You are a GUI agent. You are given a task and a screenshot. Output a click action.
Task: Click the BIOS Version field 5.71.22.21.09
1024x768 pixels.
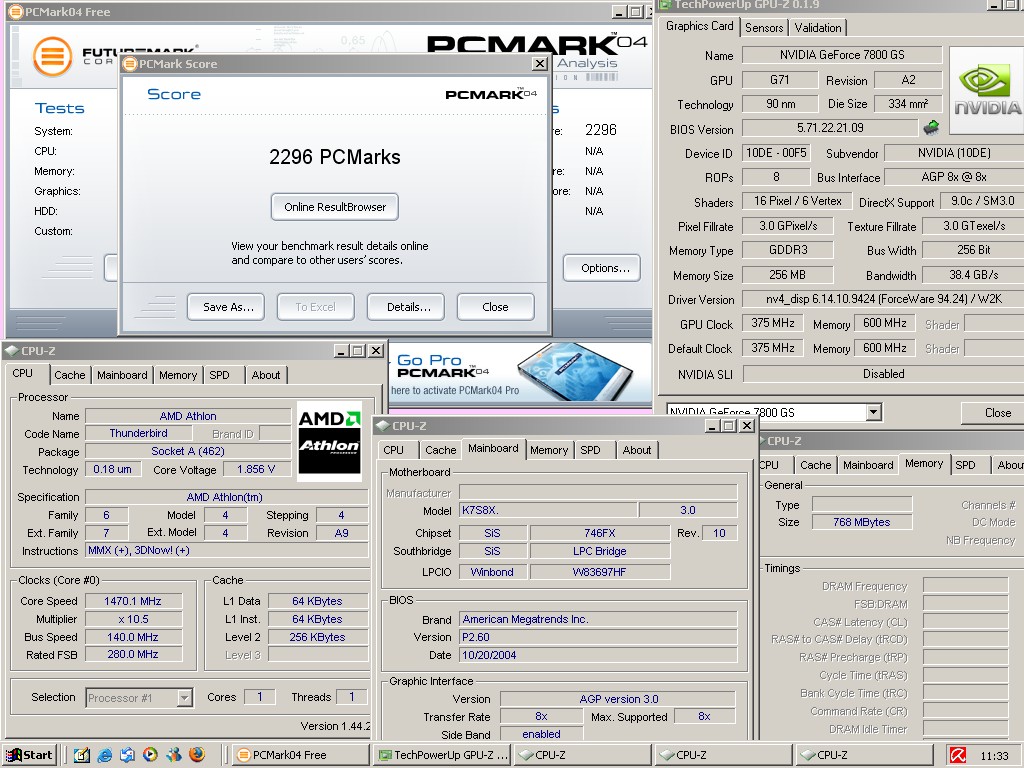tap(830, 128)
